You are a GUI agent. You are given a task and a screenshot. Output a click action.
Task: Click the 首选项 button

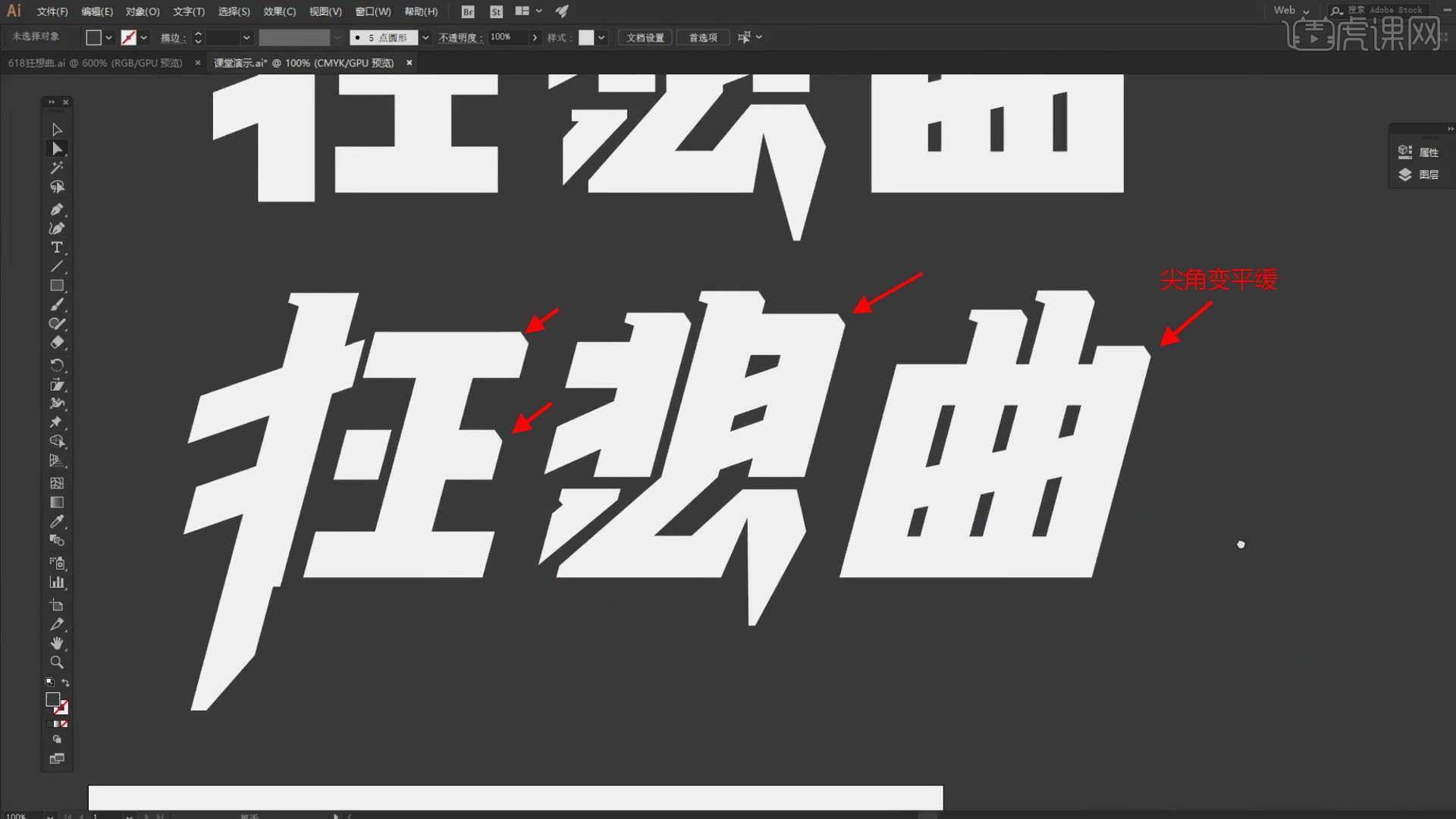(x=702, y=38)
